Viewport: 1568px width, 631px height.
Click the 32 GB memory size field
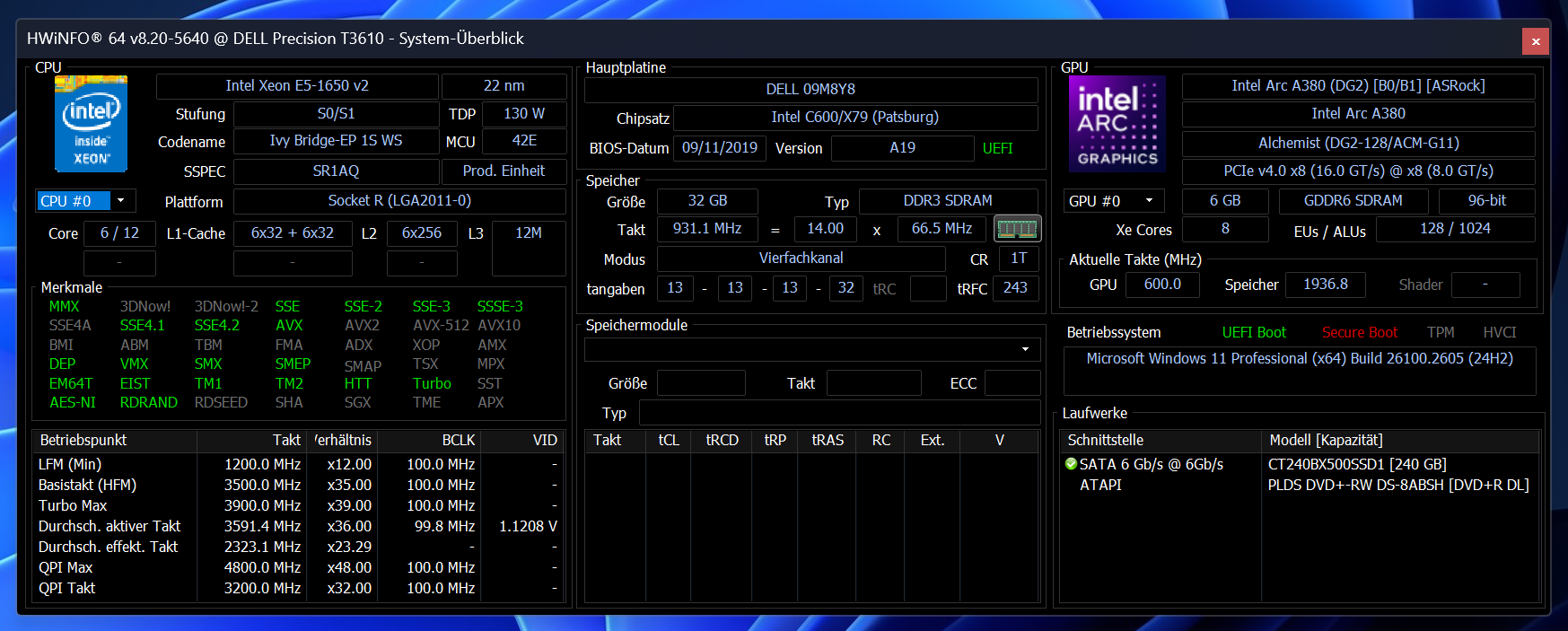(707, 201)
